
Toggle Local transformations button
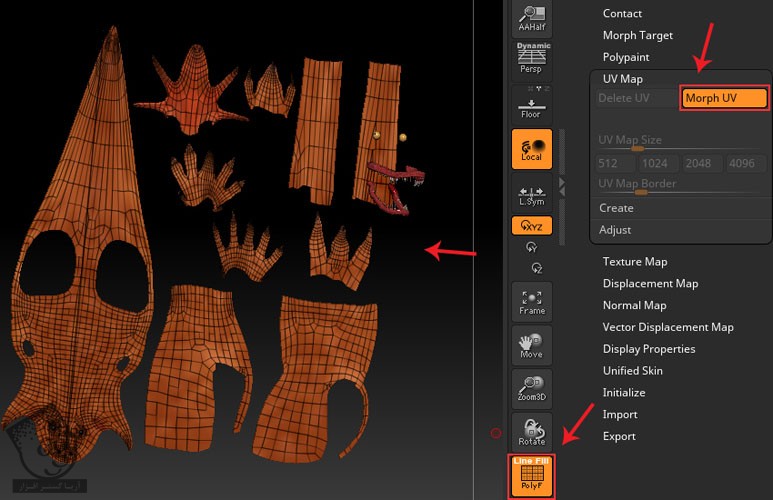(x=532, y=148)
